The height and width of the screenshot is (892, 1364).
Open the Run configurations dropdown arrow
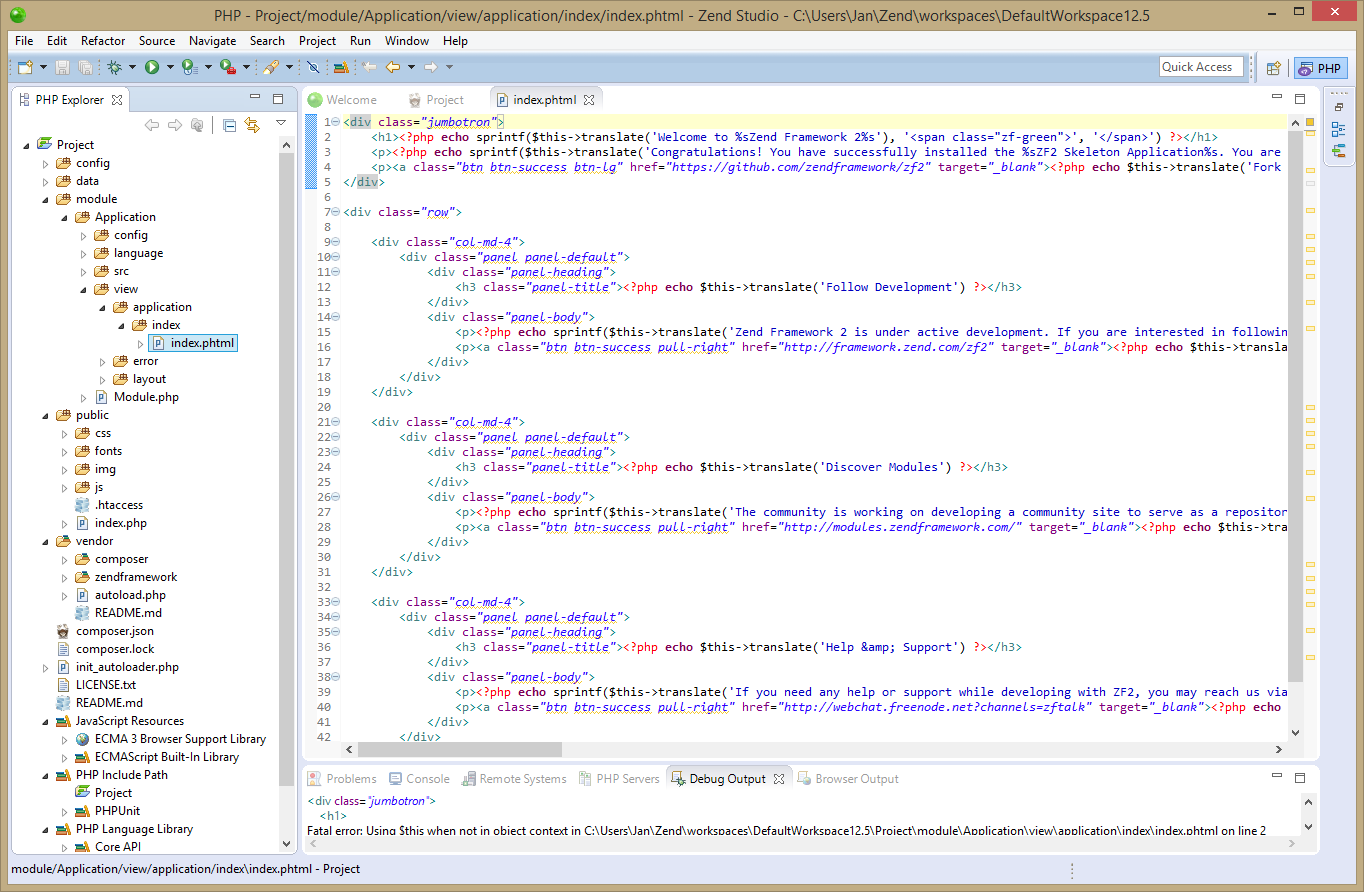tap(169, 68)
